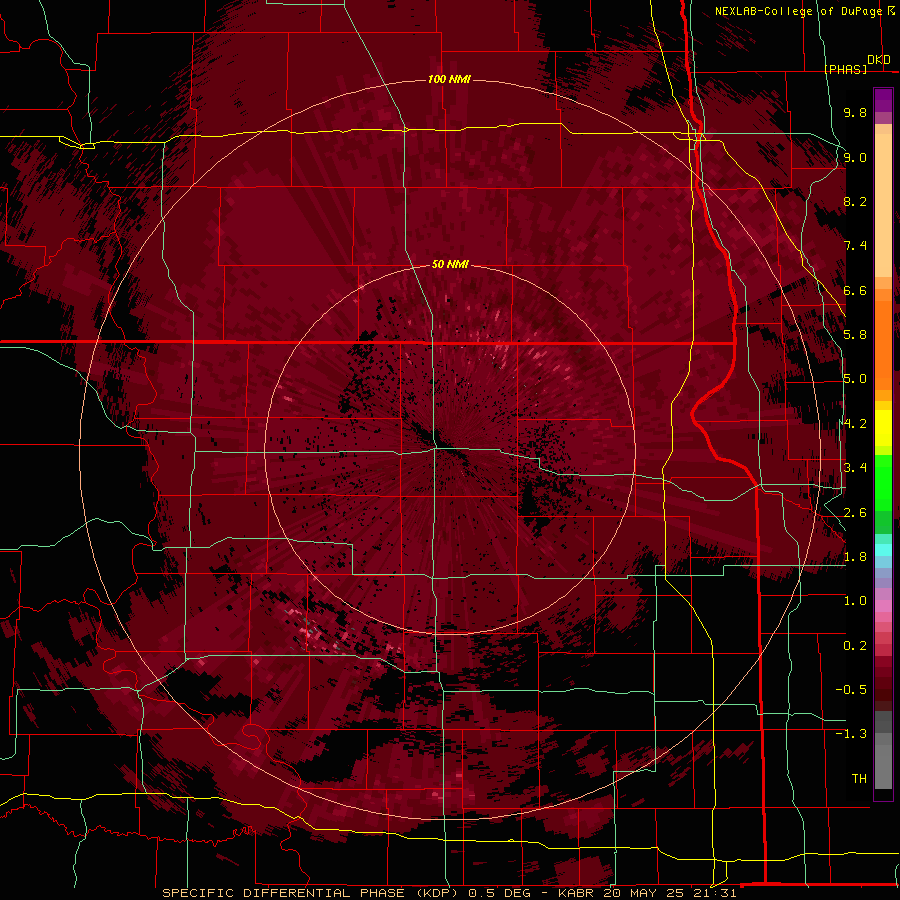
Task: Click the -0.5 scale value
Action: tap(851, 690)
